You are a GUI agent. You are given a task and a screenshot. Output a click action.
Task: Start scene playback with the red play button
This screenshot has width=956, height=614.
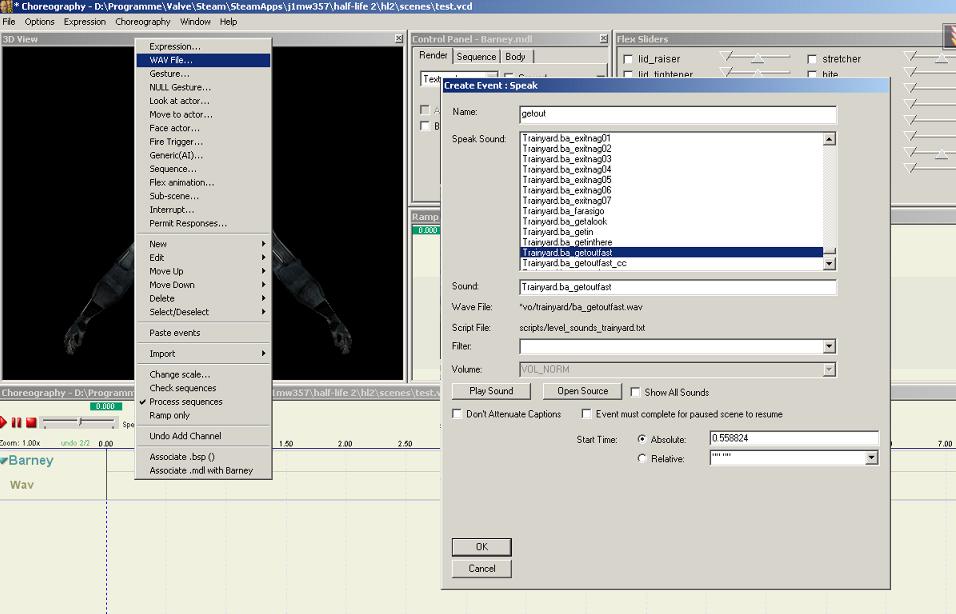click(3, 422)
